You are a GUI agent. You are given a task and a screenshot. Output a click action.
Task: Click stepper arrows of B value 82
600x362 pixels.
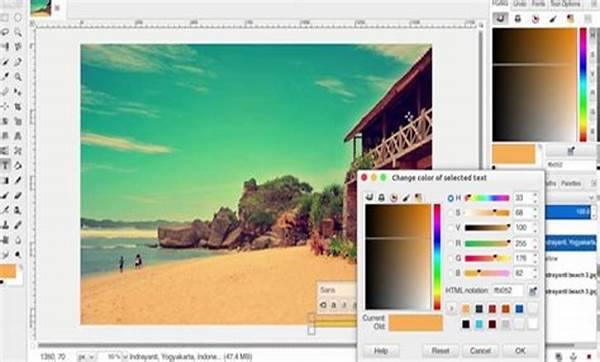point(535,273)
